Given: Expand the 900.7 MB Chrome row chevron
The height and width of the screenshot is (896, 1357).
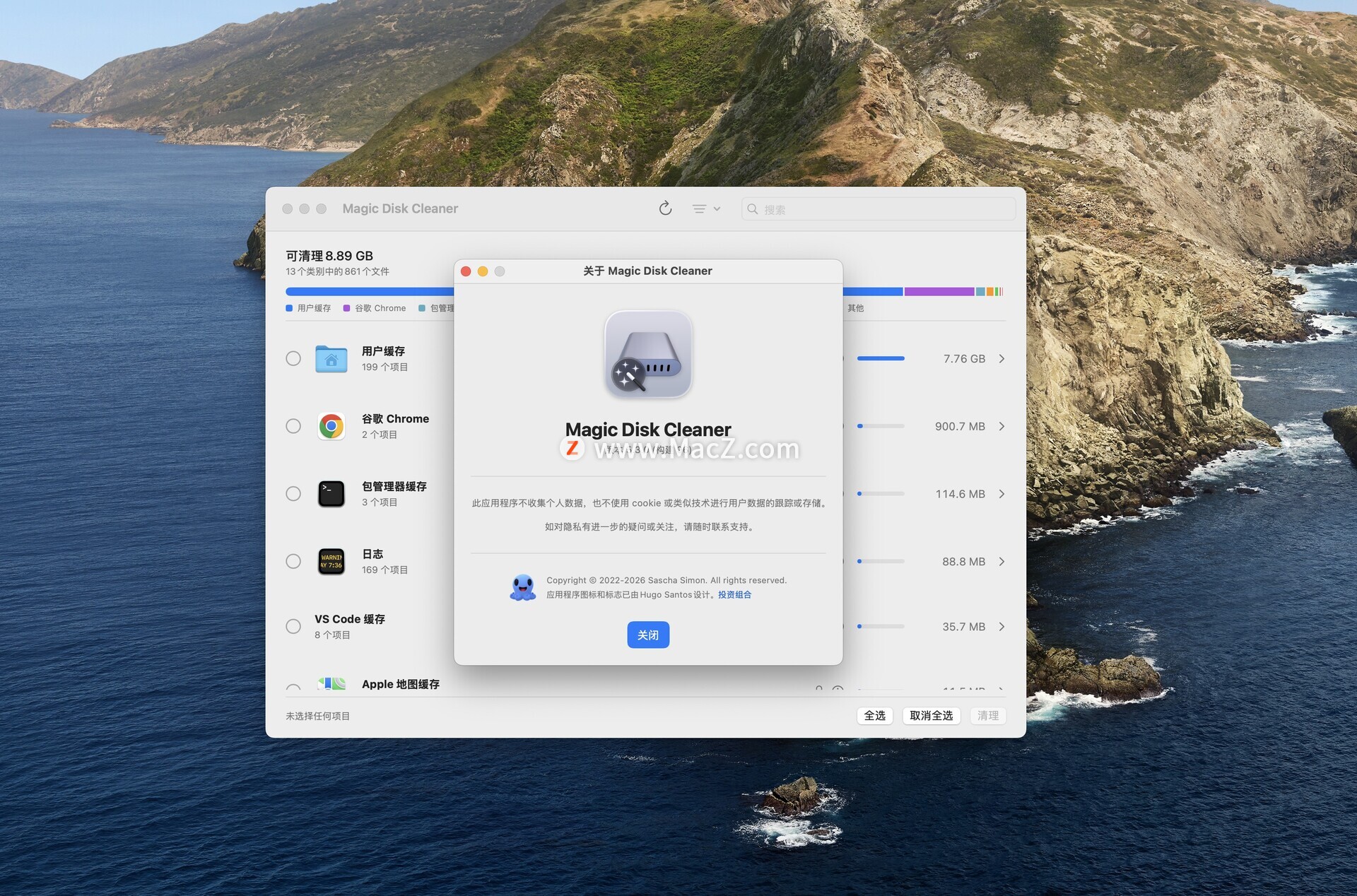Looking at the screenshot, I should click(1001, 426).
